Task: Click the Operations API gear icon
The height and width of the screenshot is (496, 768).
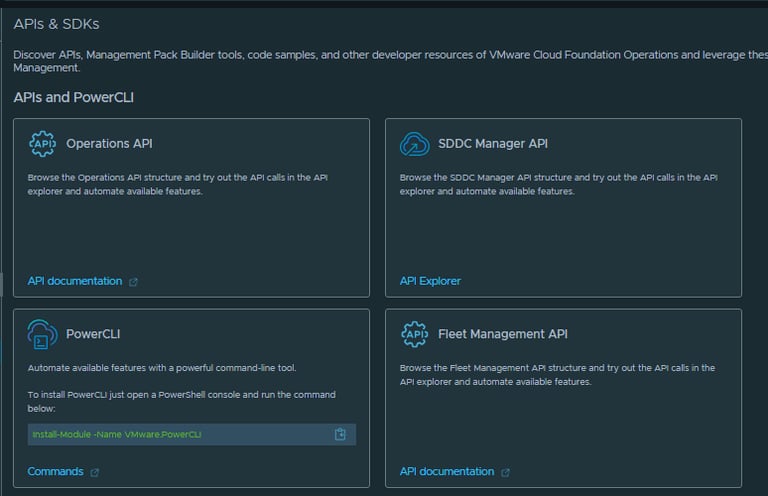Action: pyautogui.click(x=43, y=144)
